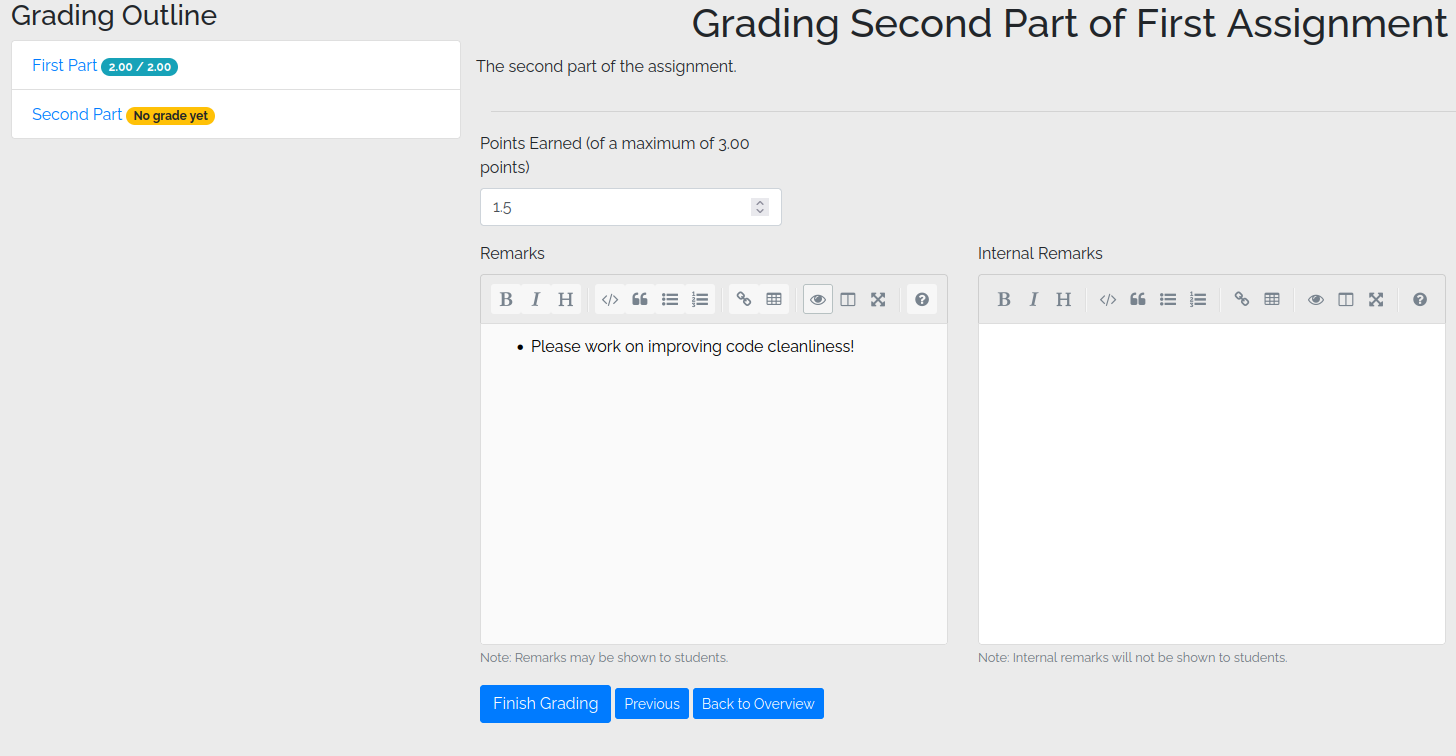Toggle preview eye in Remarks editor
1456x756 pixels.
tap(818, 299)
